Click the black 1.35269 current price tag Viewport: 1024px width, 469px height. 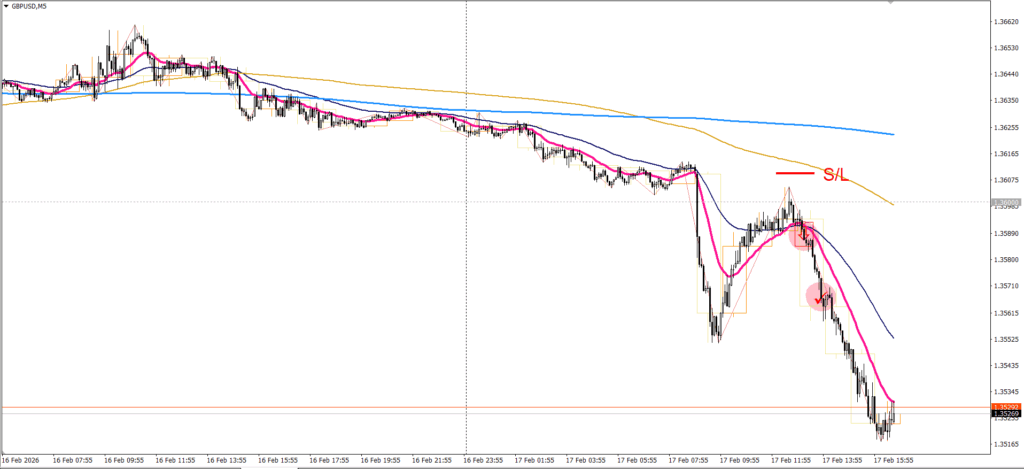[x=1006, y=412]
